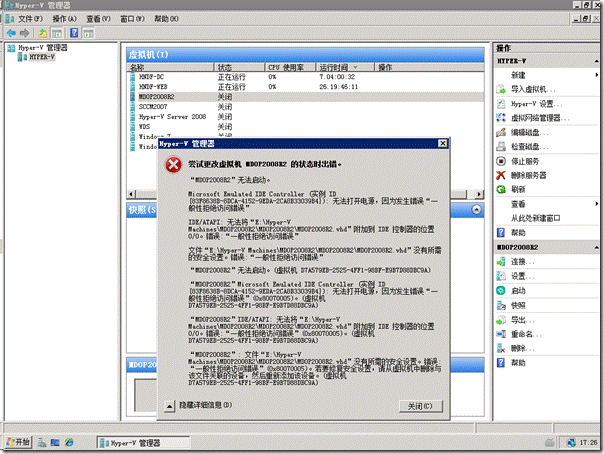
Task: Click the Server Manager quick launch icon
Action: [42, 442]
